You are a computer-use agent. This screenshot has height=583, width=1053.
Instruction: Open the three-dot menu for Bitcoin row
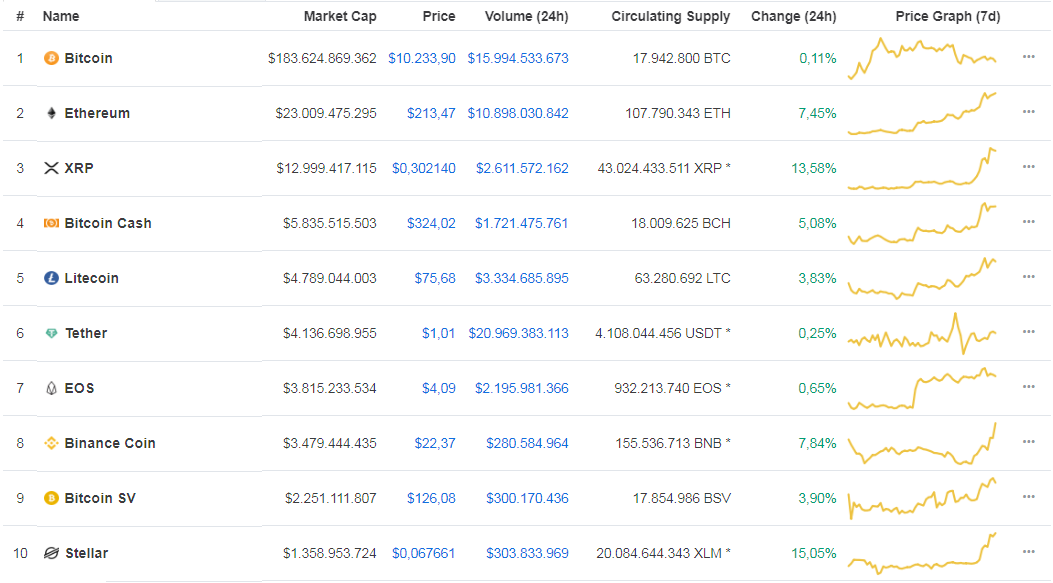coord(1028,57)
